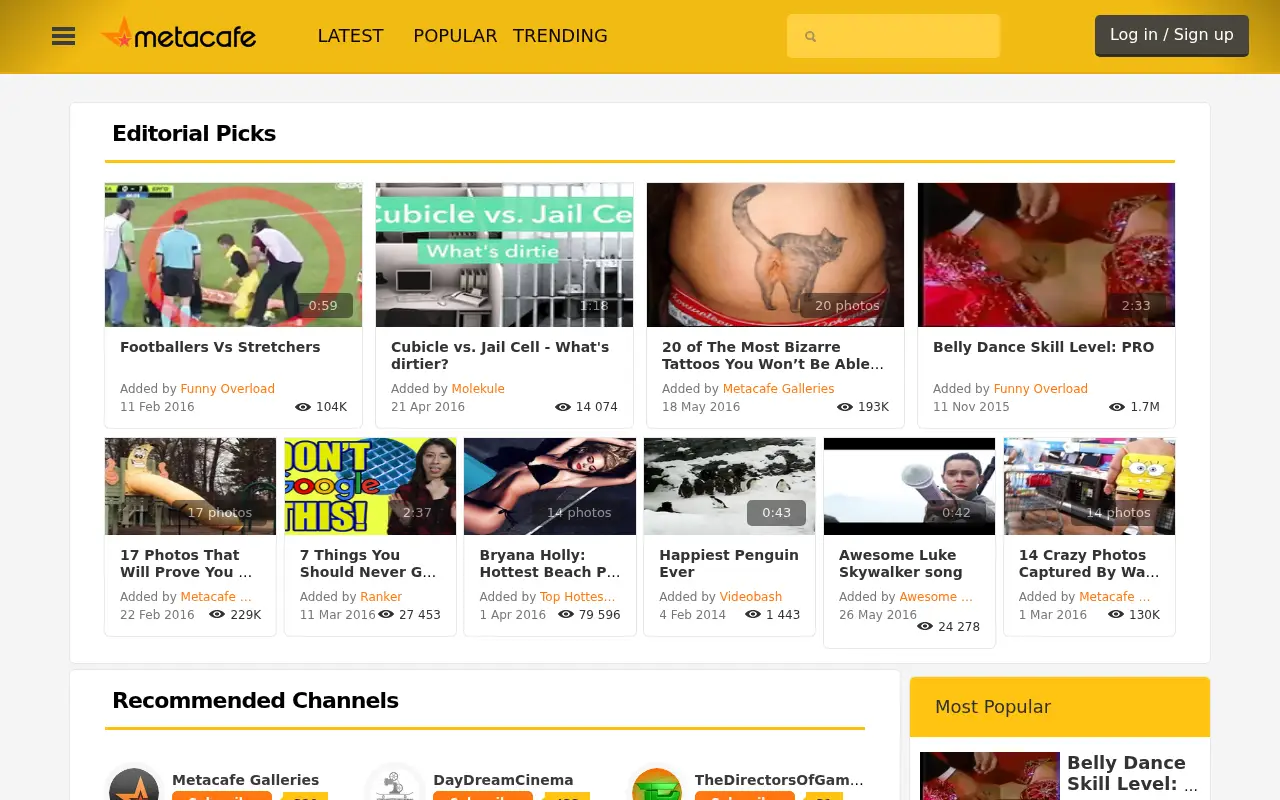Open Funny Overload link under Footballers Vs Stretchers

pyautogui.click(x=227, y=389)
